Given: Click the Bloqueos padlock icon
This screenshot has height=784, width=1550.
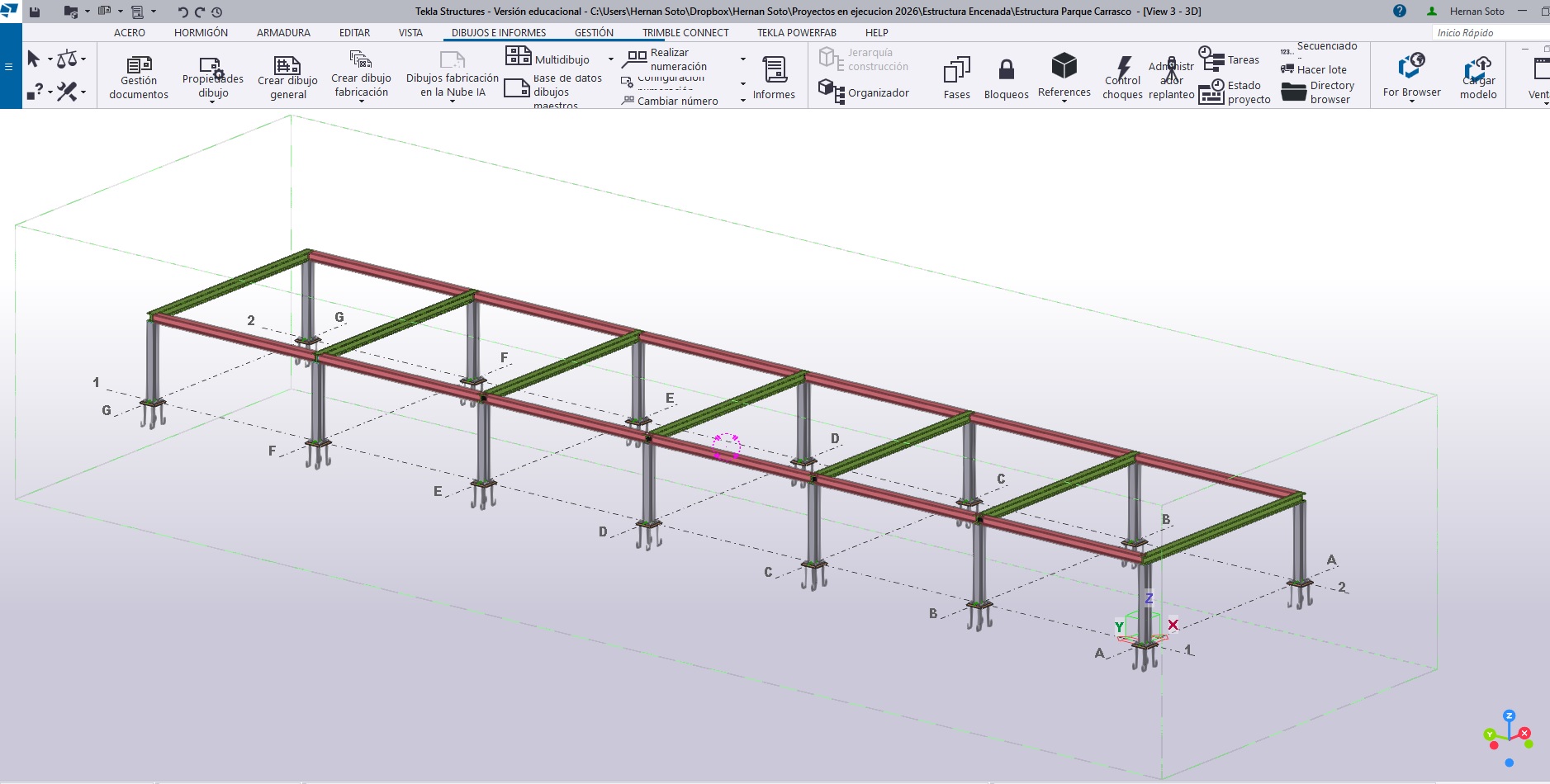Looking at the screenshot, I should [1007, 69].
